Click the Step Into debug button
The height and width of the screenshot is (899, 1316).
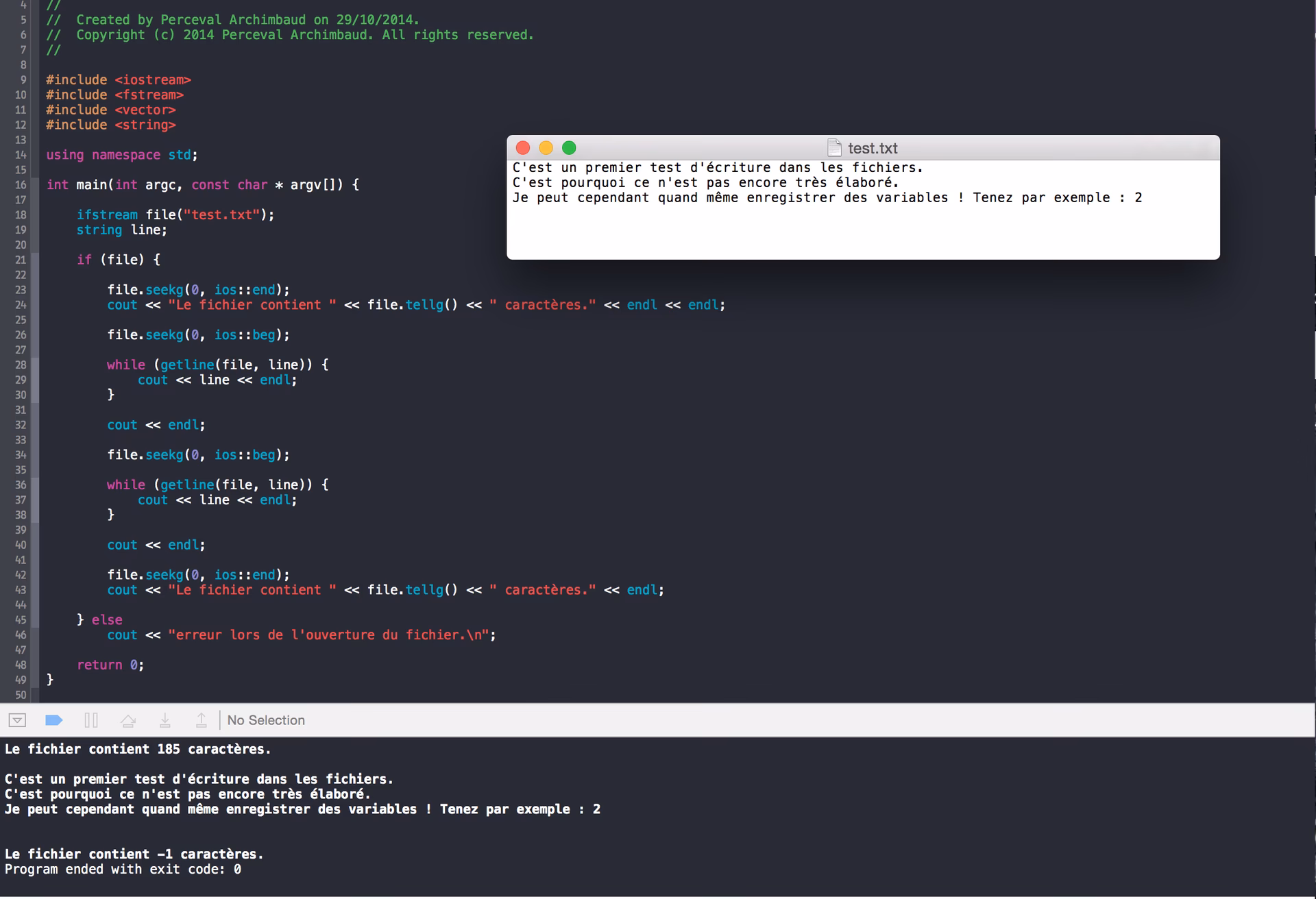[x=164, y=720]
